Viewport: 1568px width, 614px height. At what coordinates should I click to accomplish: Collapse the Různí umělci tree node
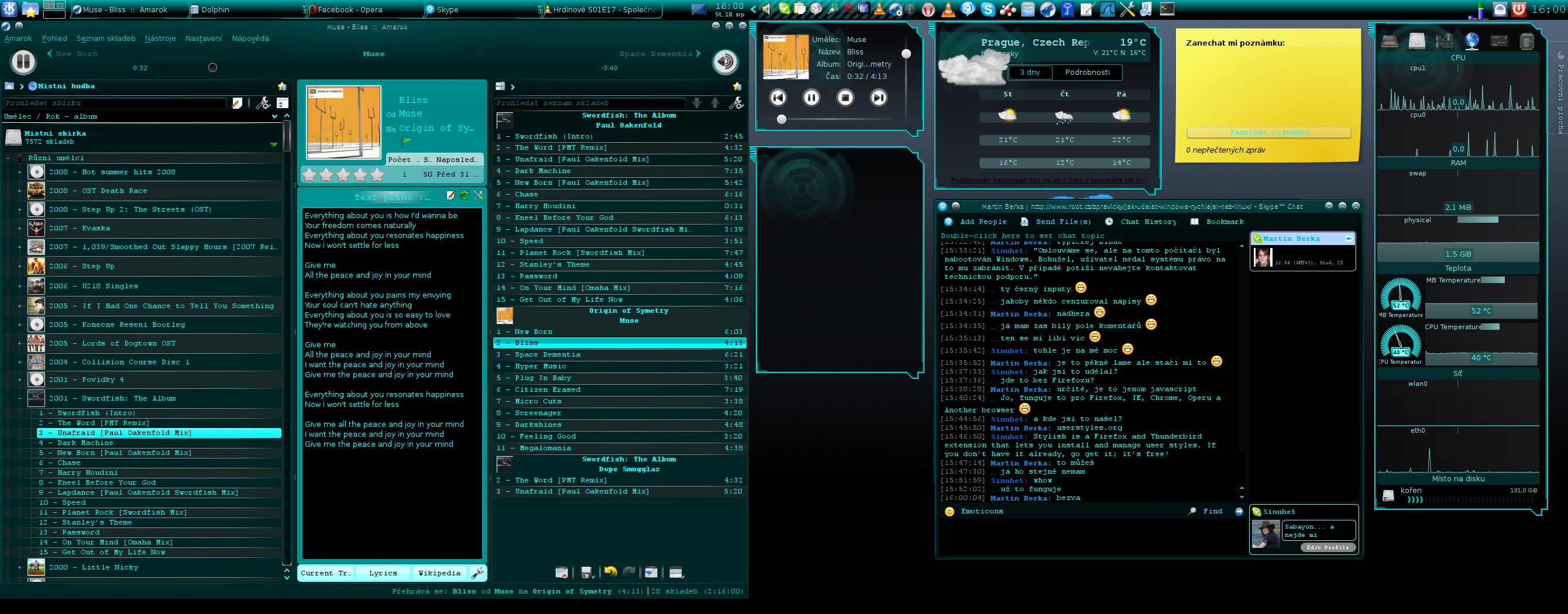(8, 158)
